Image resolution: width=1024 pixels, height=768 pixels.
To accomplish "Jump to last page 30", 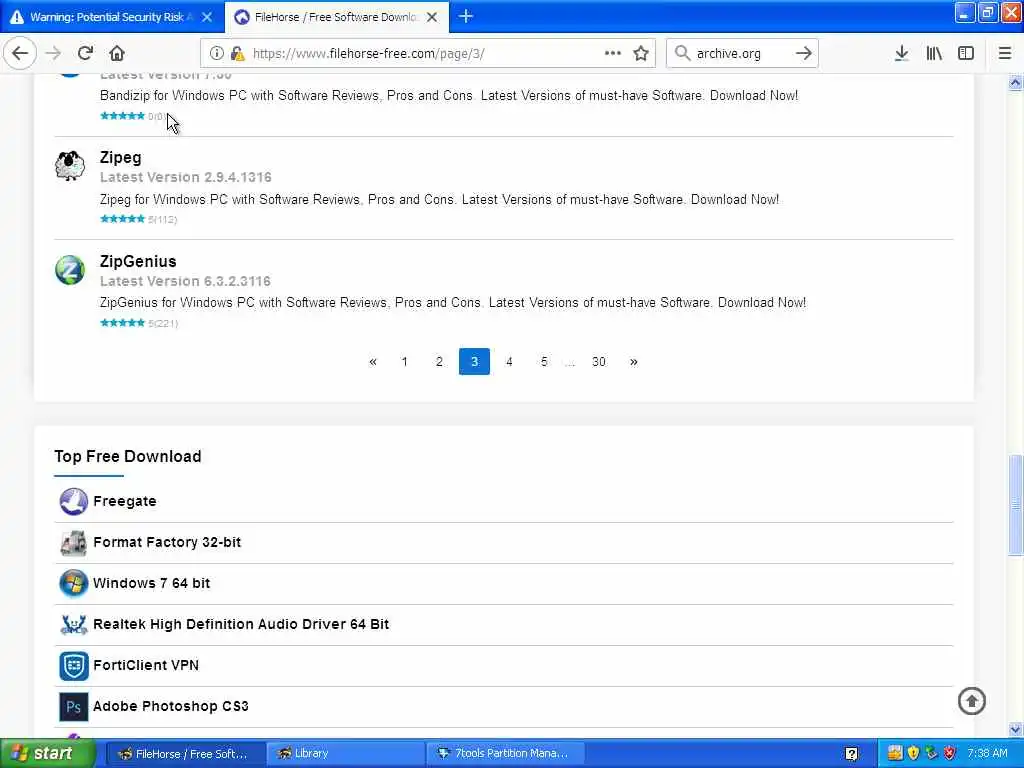I will pyautogui.click(x=599, y=362).
